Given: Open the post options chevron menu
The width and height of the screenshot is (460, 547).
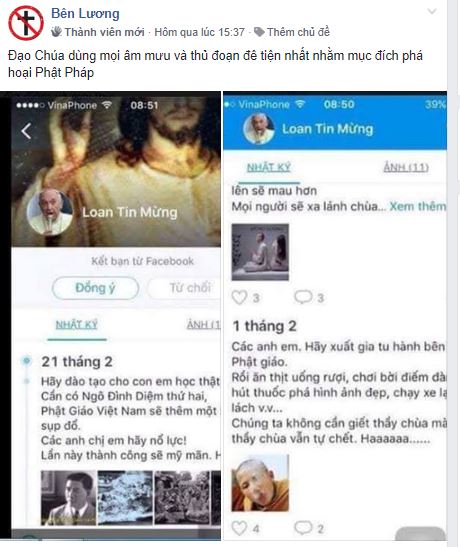Looking at the screenshot, I should coord(432,12).
